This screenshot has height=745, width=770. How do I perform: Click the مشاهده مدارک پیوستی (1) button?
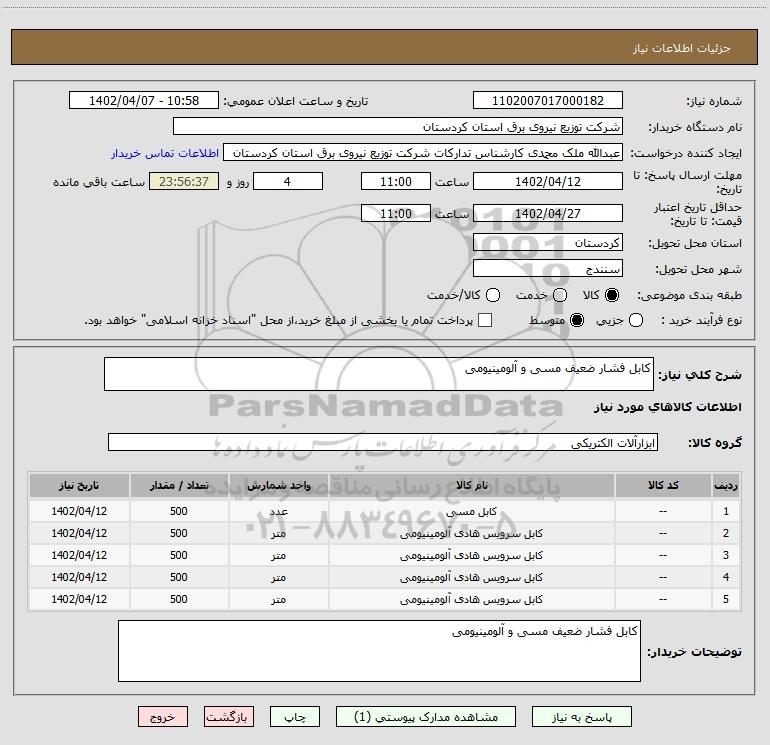pos(426,717)
